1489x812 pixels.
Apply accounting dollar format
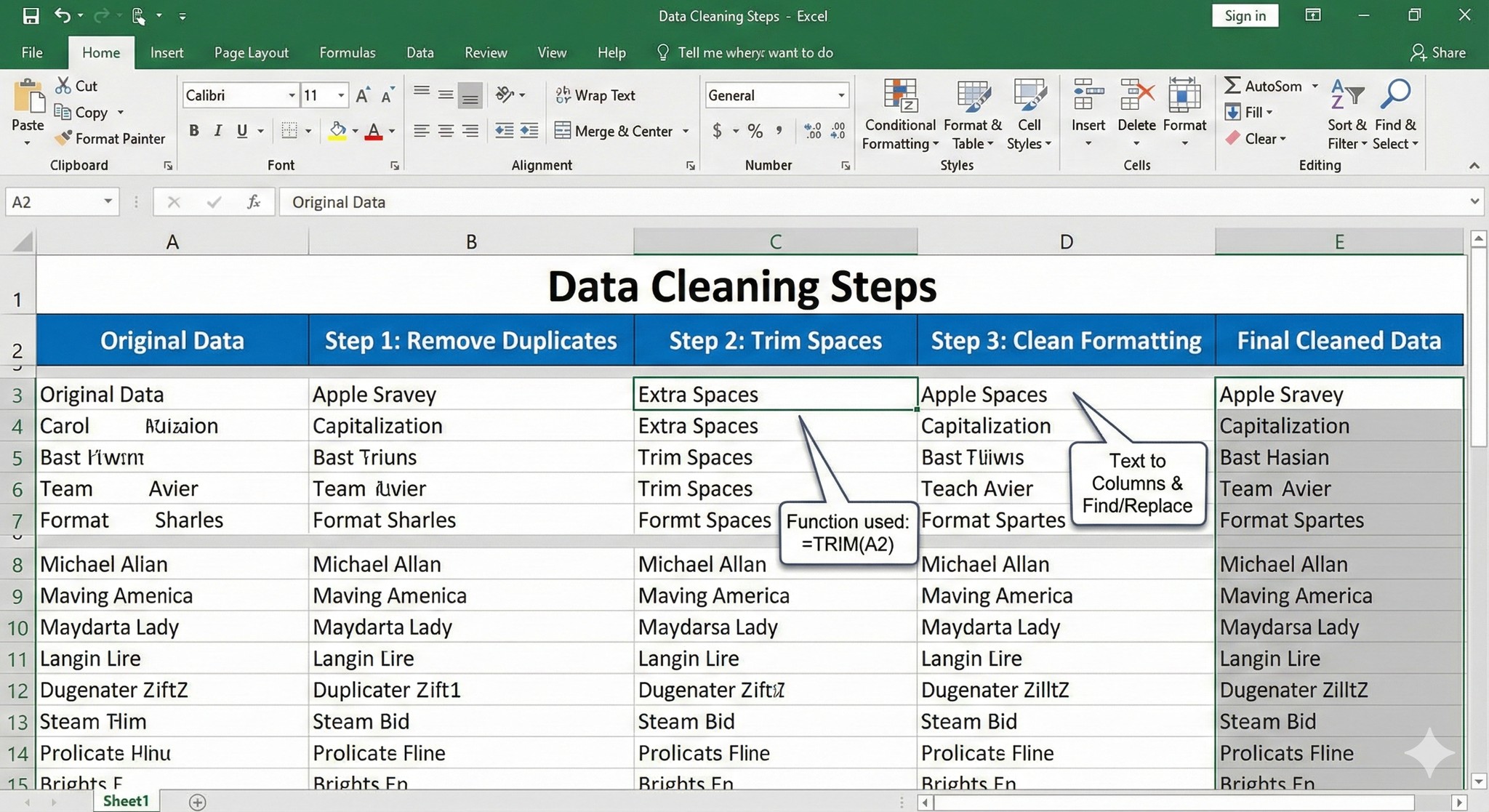pos(717,131)
